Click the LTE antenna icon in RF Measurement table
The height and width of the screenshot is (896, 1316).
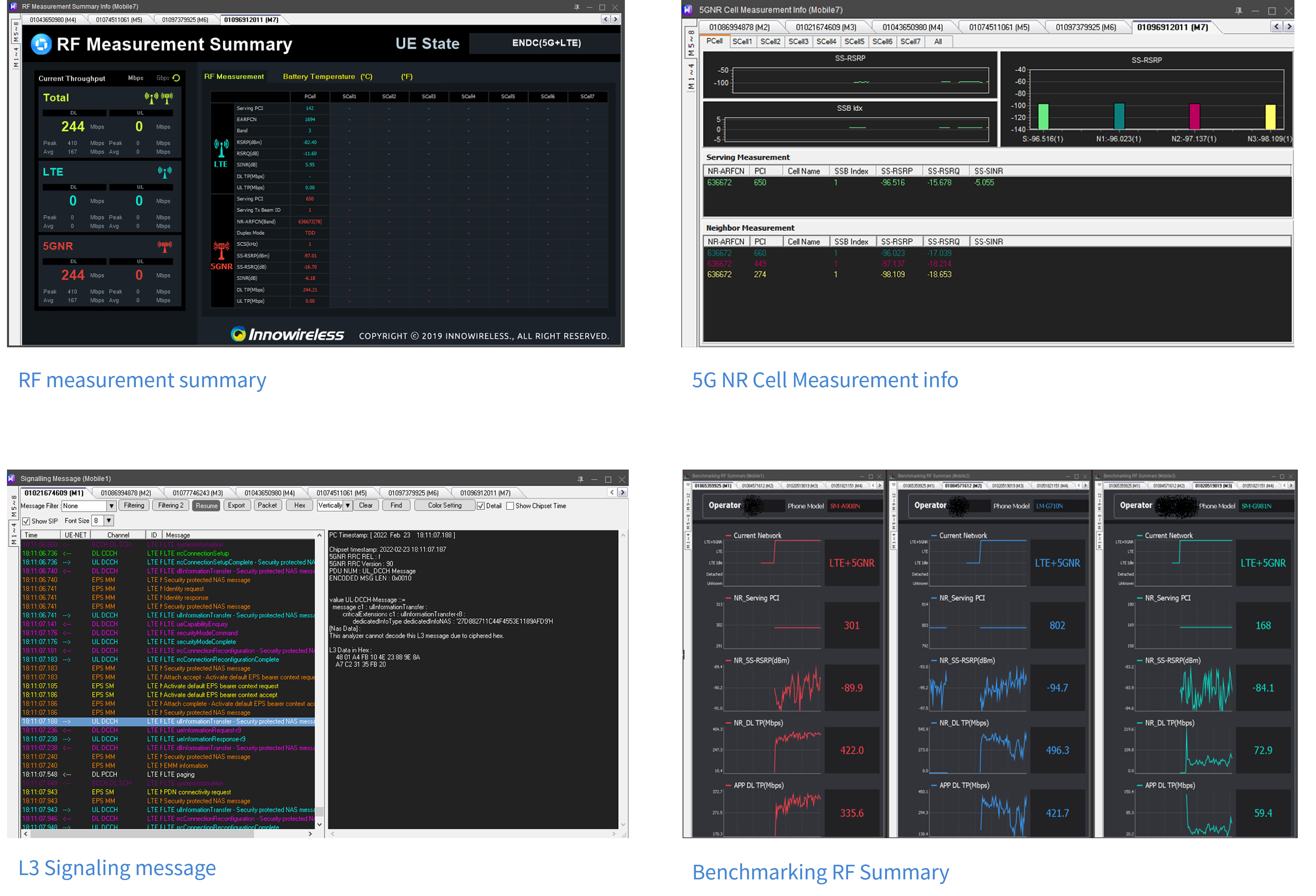pyautogui.click(x=221, y=148)
